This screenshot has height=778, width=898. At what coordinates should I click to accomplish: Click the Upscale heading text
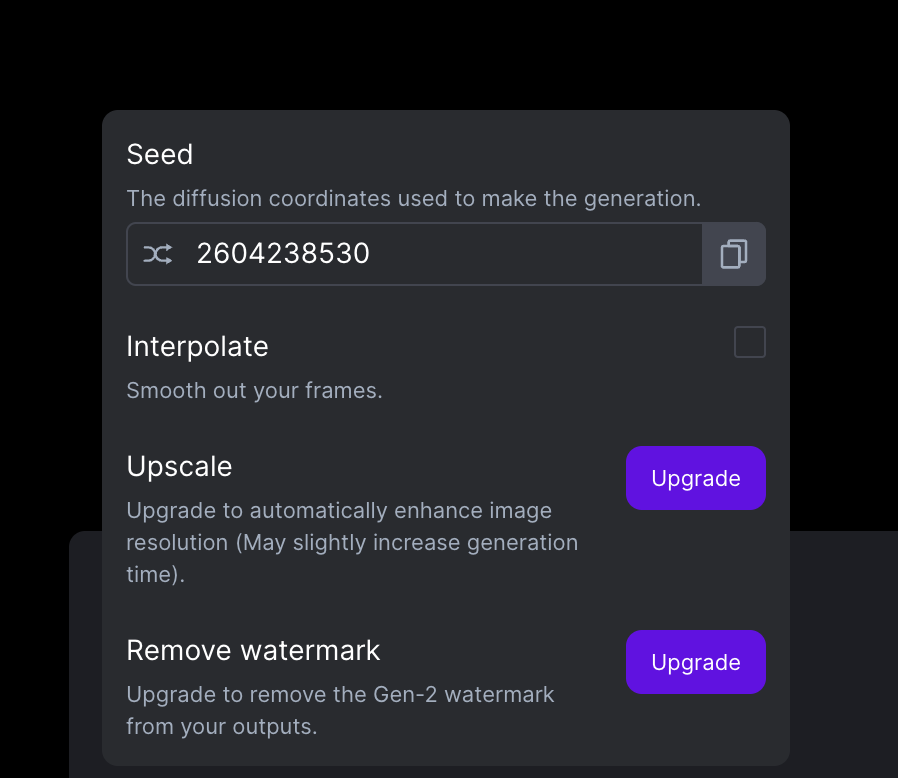point(179,466)
